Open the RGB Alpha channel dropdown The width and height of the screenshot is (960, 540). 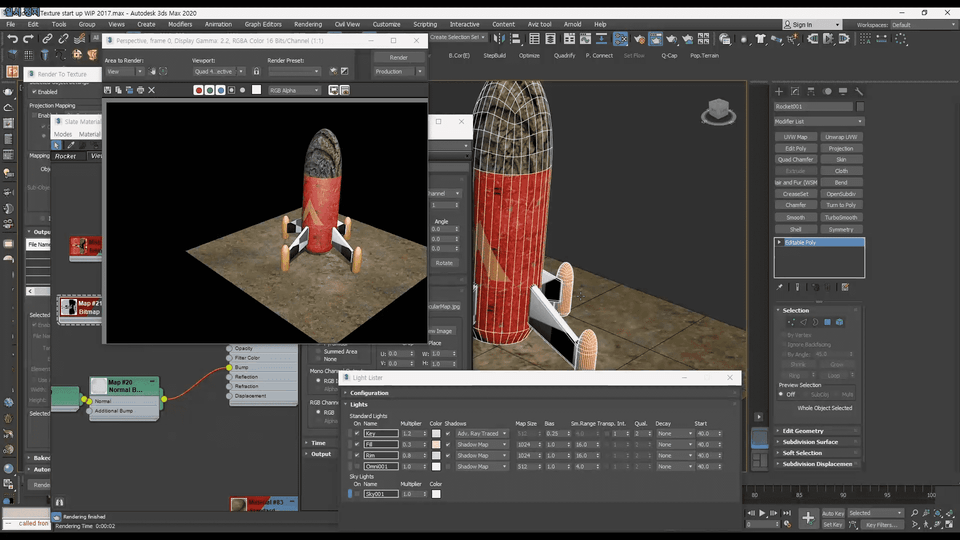coord(294,90)
